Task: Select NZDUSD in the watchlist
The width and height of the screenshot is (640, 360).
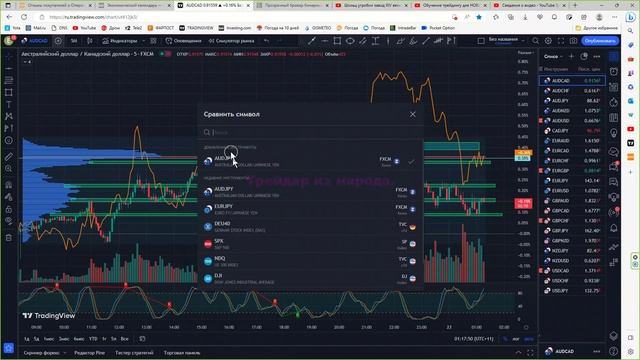Action: [x=572, y=260]
